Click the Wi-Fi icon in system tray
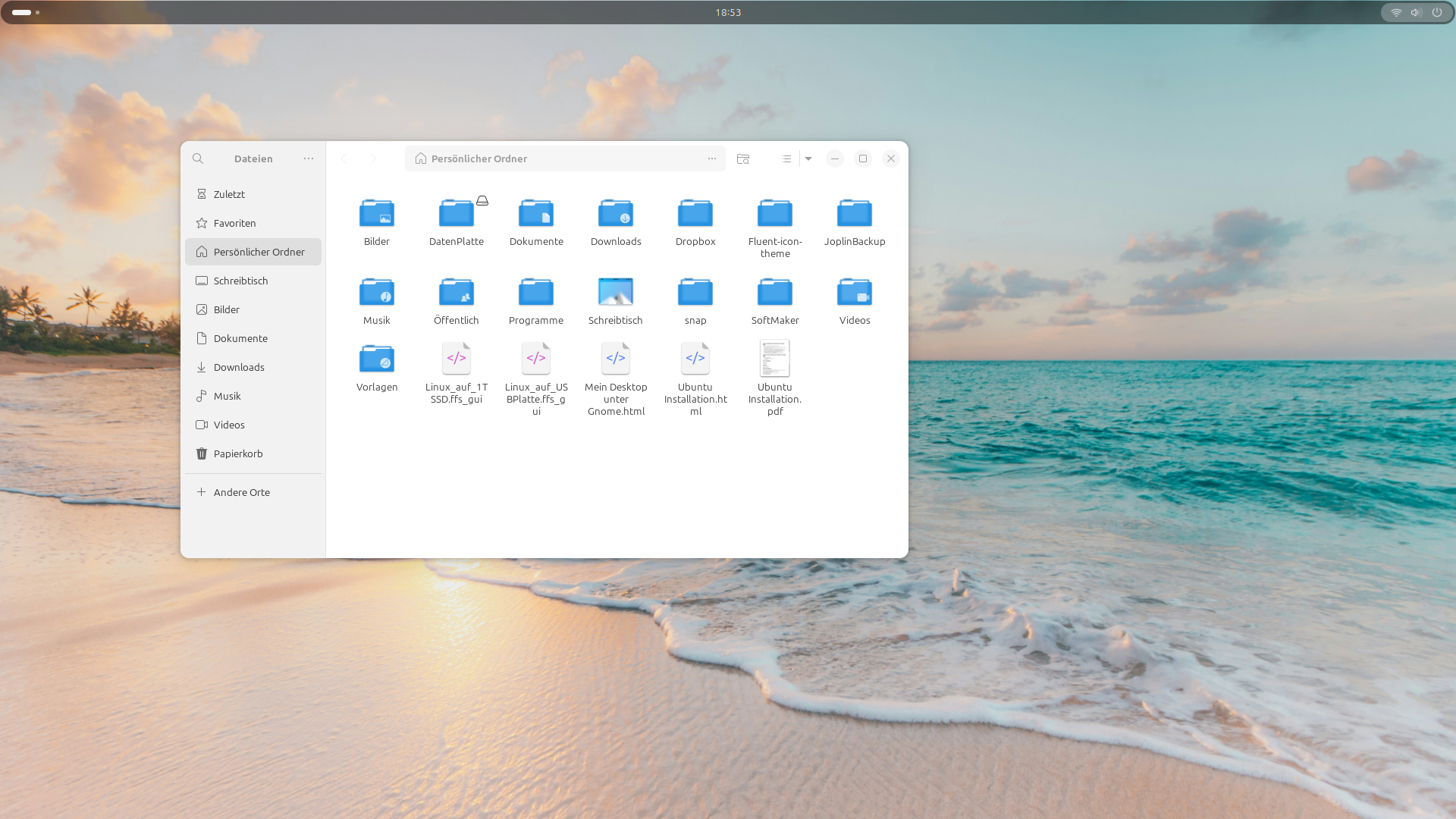 coord(1396,12)
